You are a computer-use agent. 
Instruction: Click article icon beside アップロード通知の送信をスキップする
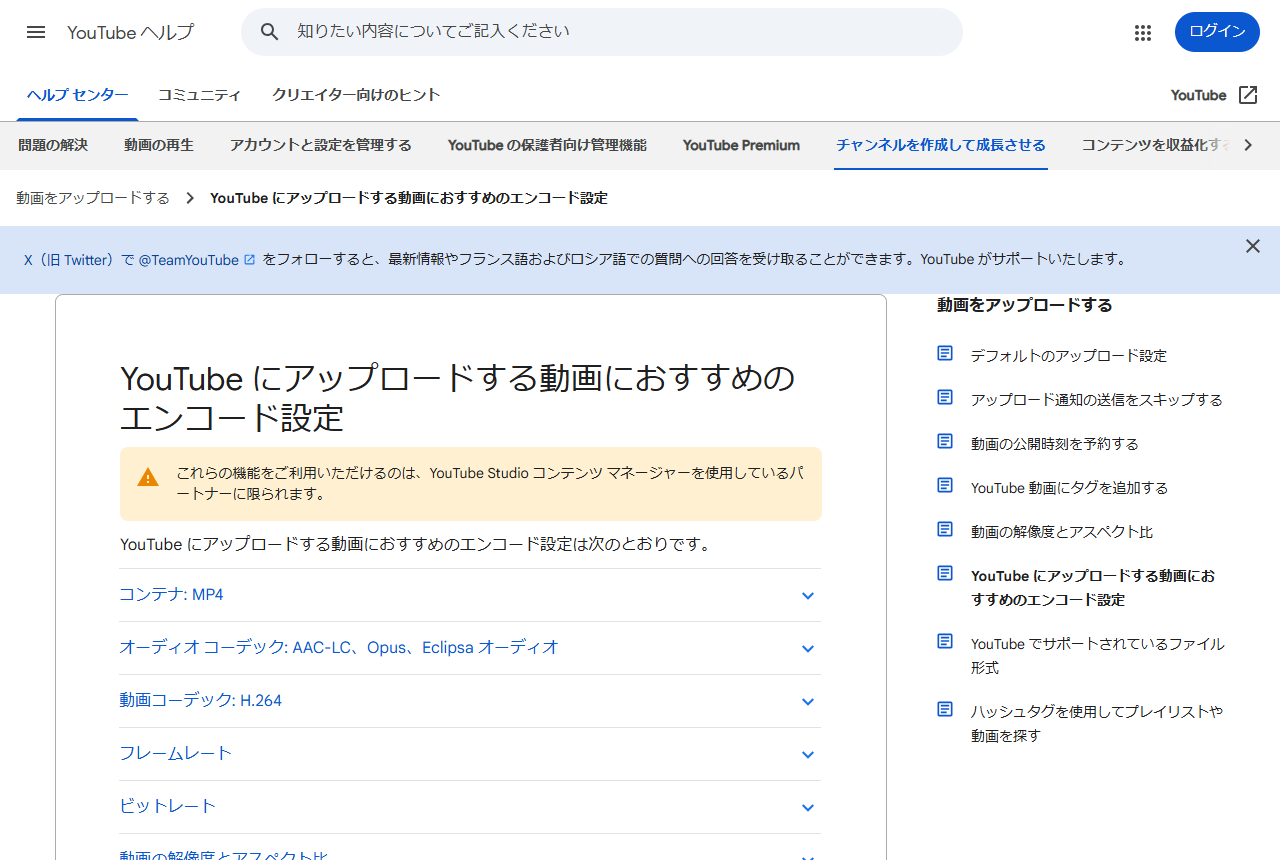[x=945, y=398]
